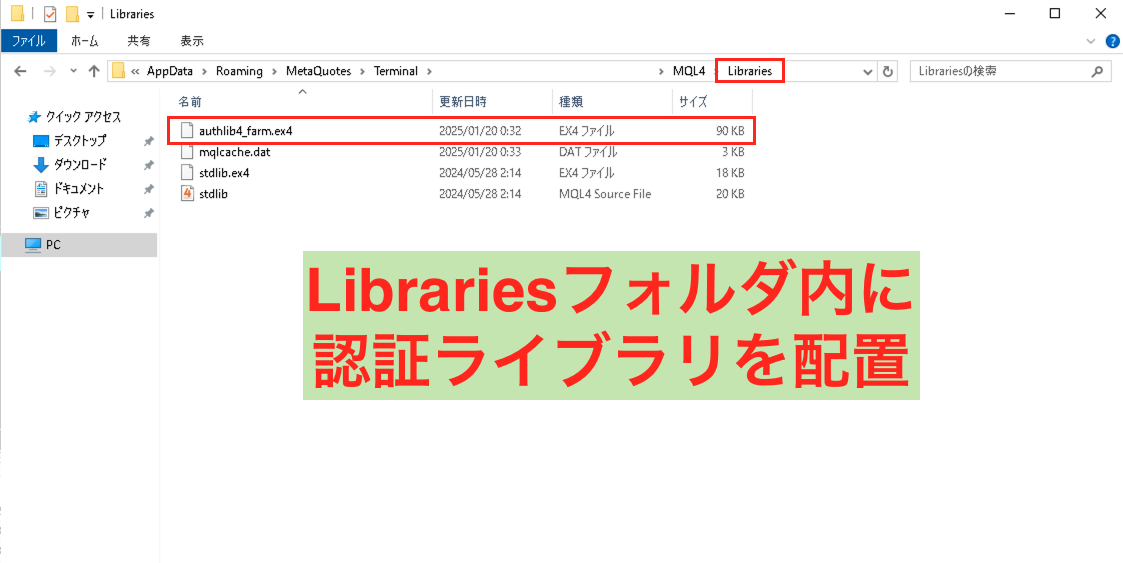Click the Terminal breadcrumb

396,71
